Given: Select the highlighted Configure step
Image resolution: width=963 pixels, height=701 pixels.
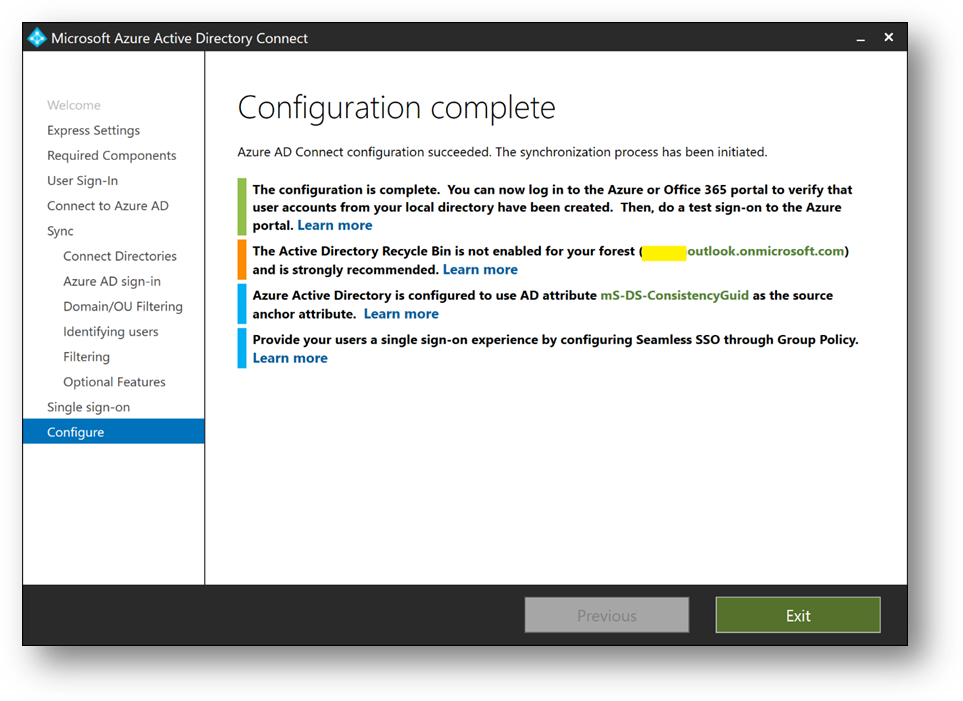Looking at the screenshot, I should click(114, 431).
